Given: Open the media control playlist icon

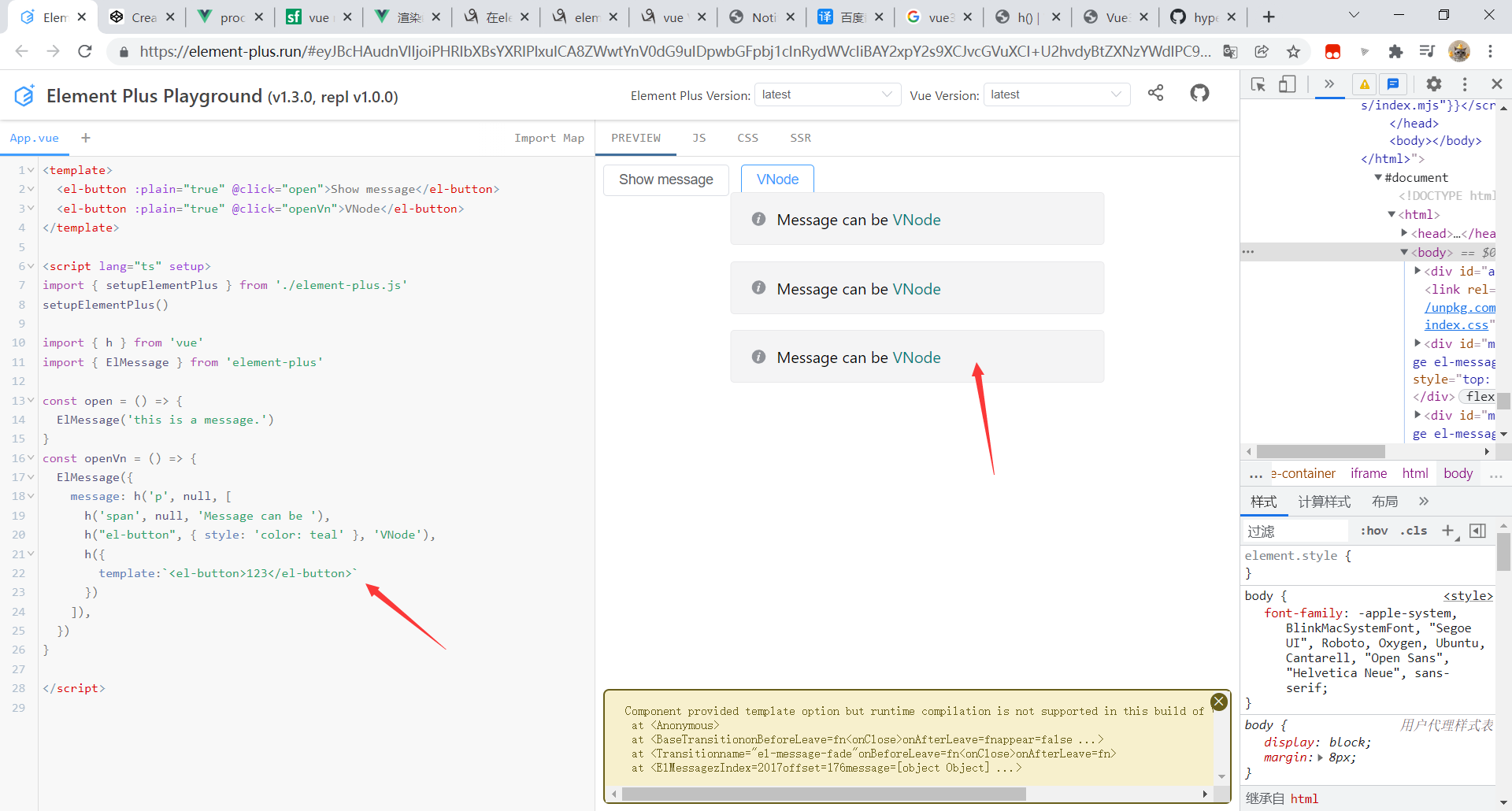Looking at the screenshot, I should [x=1427, y=51].
